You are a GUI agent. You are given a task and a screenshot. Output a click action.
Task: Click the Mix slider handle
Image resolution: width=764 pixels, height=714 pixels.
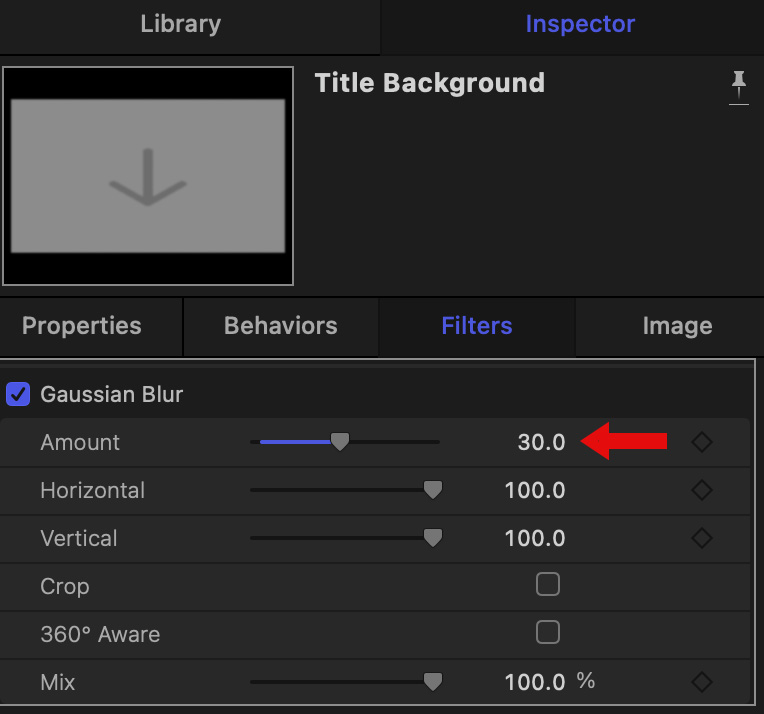pyautogui.click(x=433, y=682)
